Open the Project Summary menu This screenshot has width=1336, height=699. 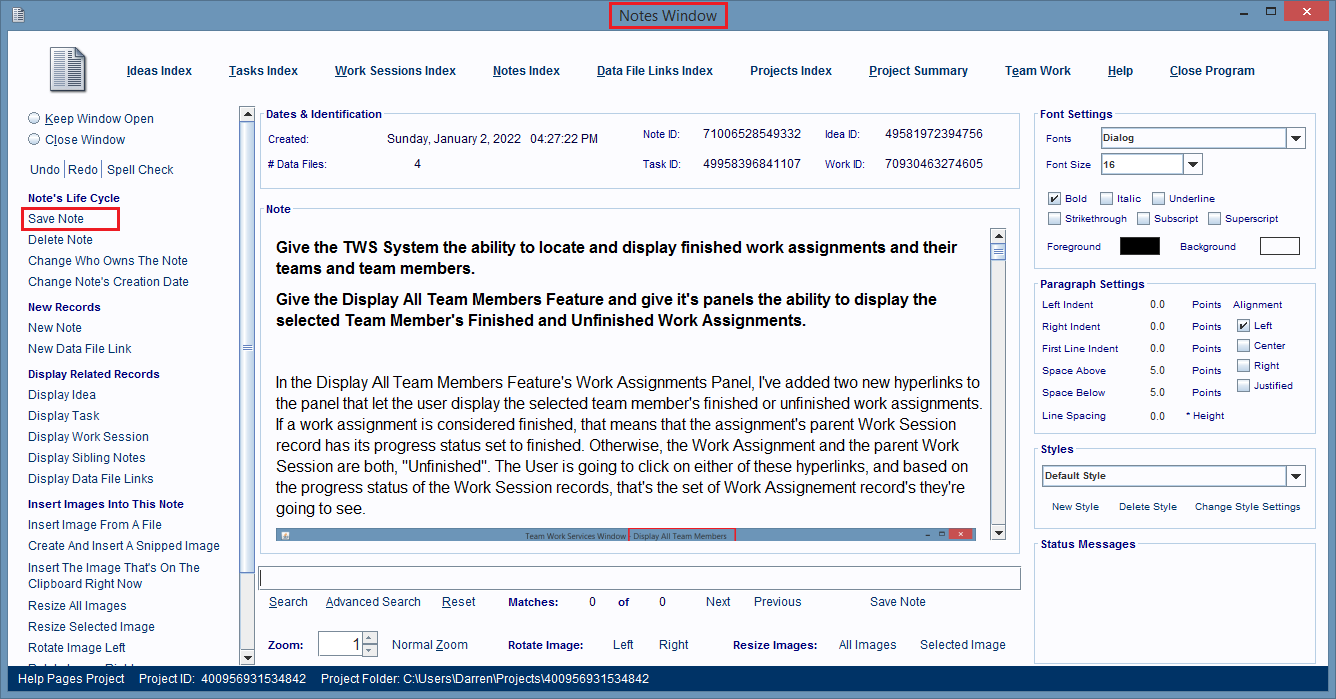click(918, 71)
